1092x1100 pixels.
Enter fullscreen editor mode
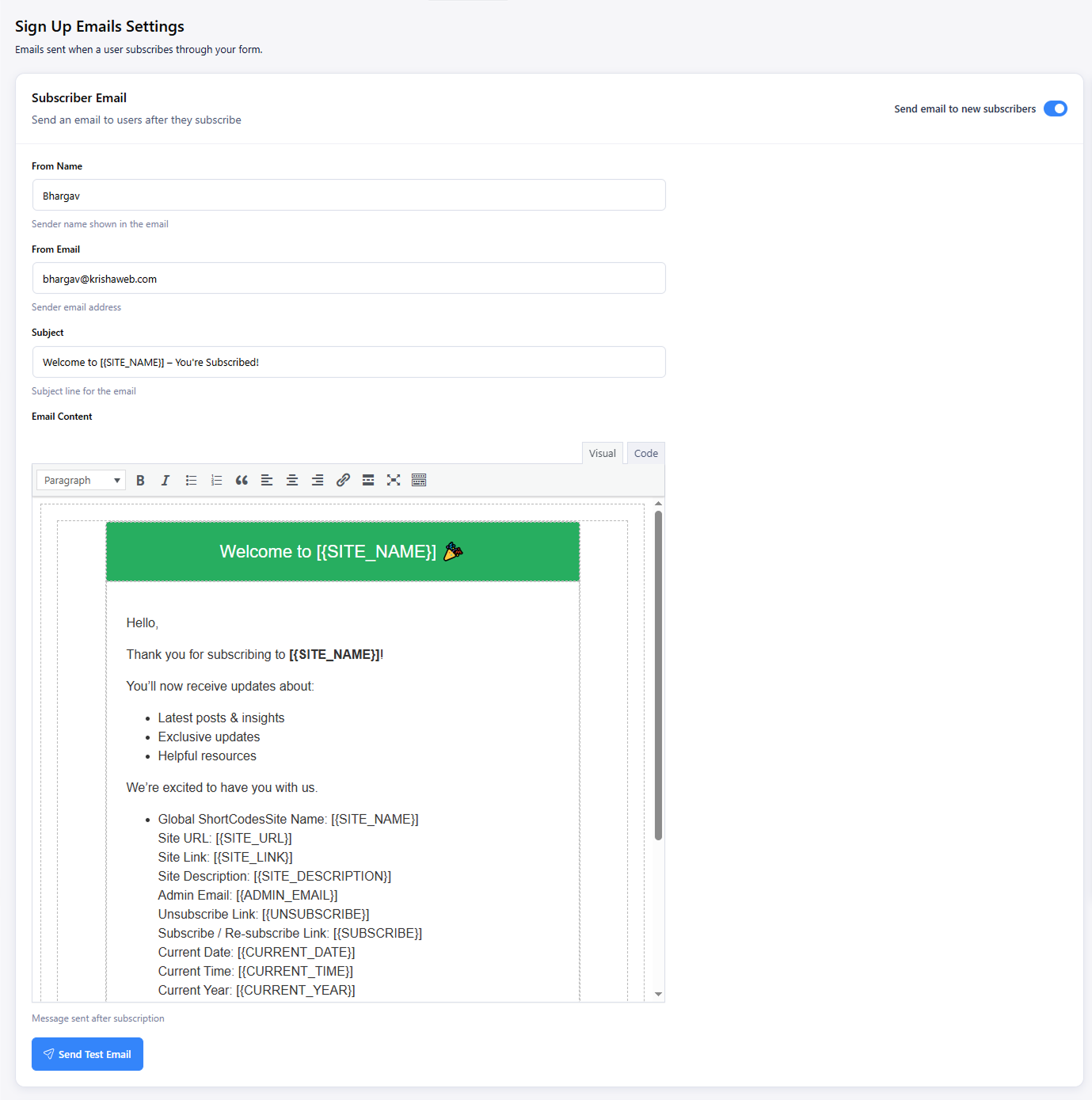(x=394, y=480)
